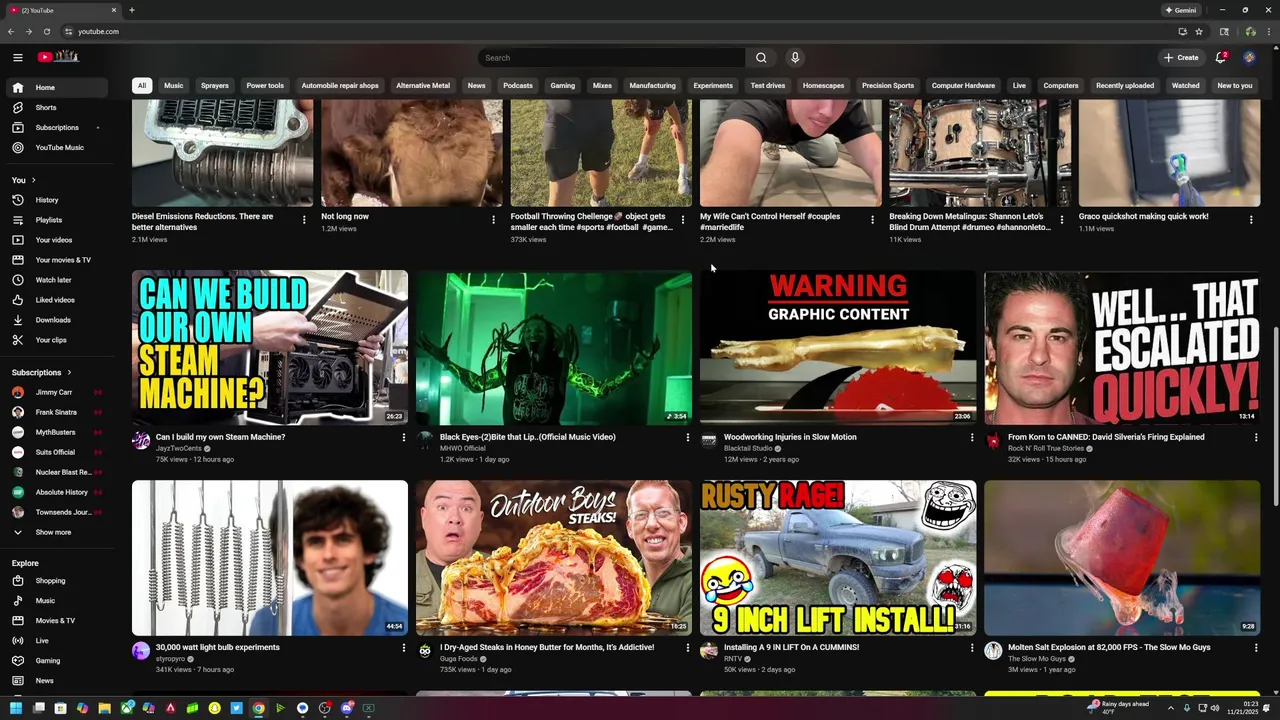Select the Power tools chip
The image size is (1280, 720).
point(265,86)
